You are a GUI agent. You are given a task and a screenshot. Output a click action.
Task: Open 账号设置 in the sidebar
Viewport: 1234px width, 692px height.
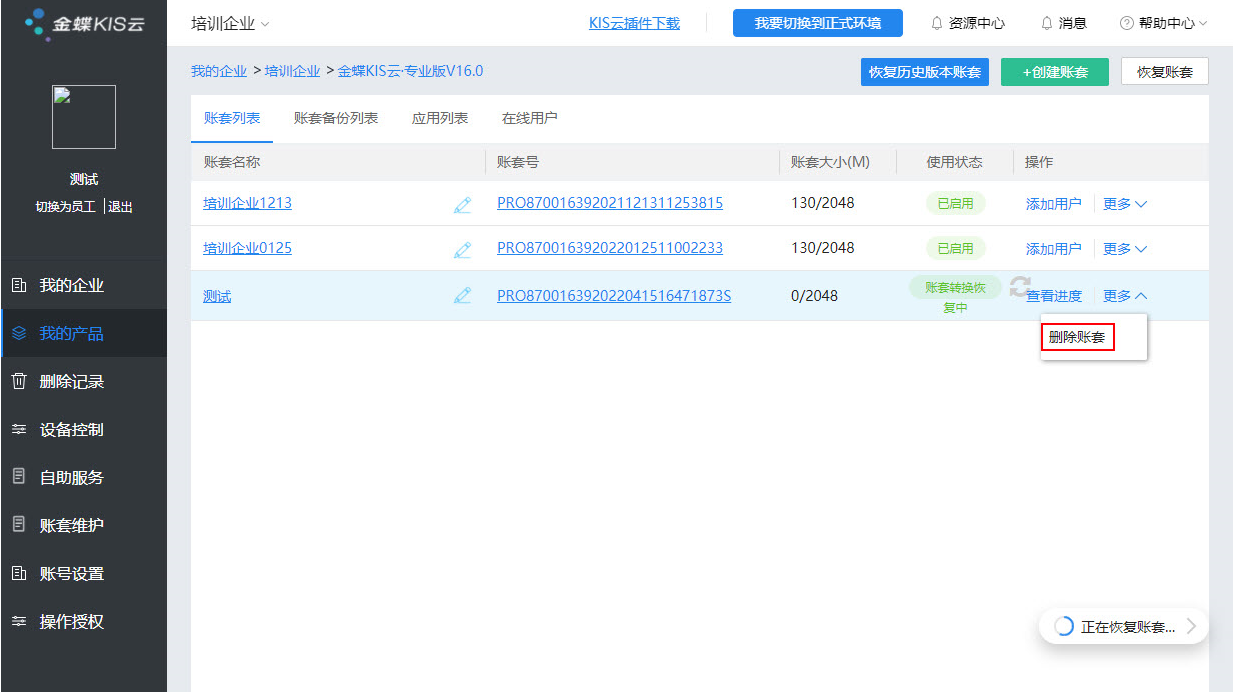pyautogui.click(x=84, y=574)
